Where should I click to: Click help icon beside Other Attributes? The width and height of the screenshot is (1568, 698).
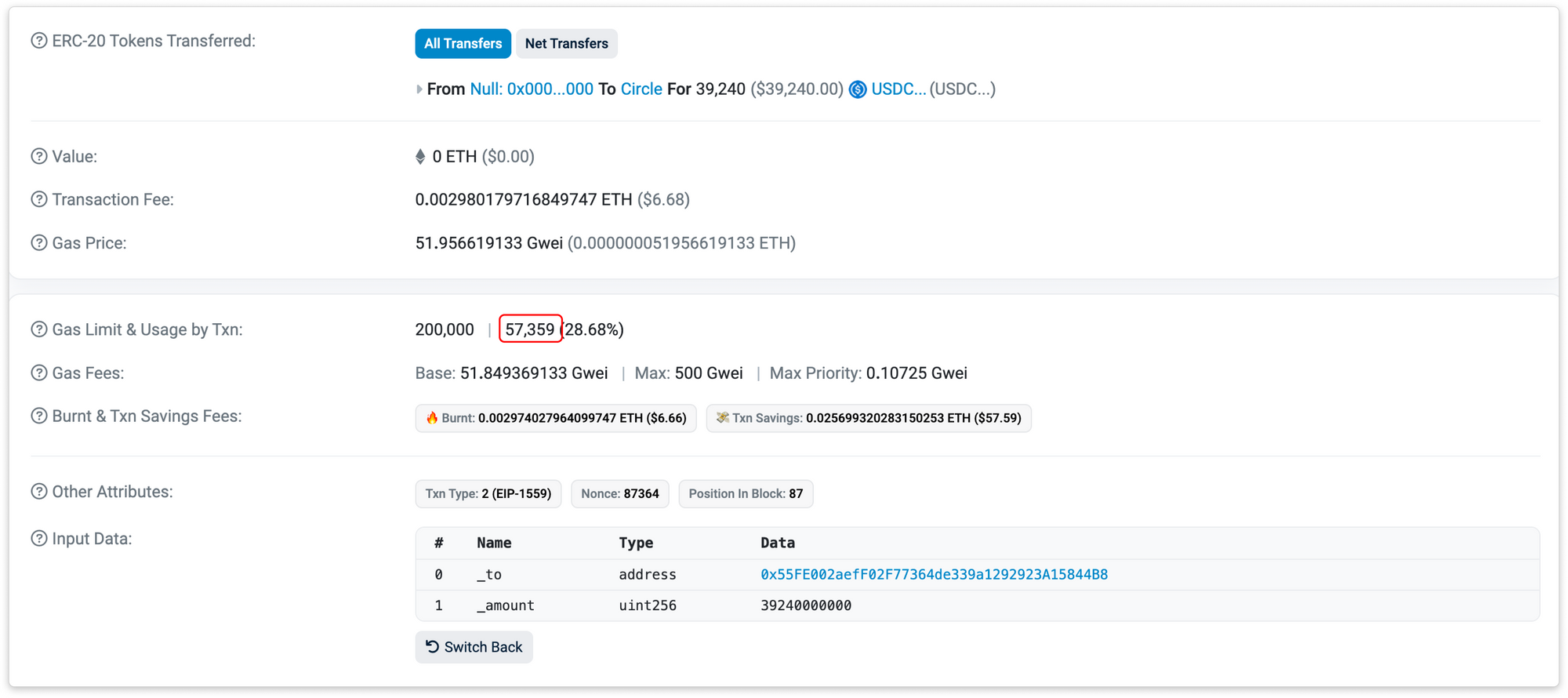click(x=38, y=492)
